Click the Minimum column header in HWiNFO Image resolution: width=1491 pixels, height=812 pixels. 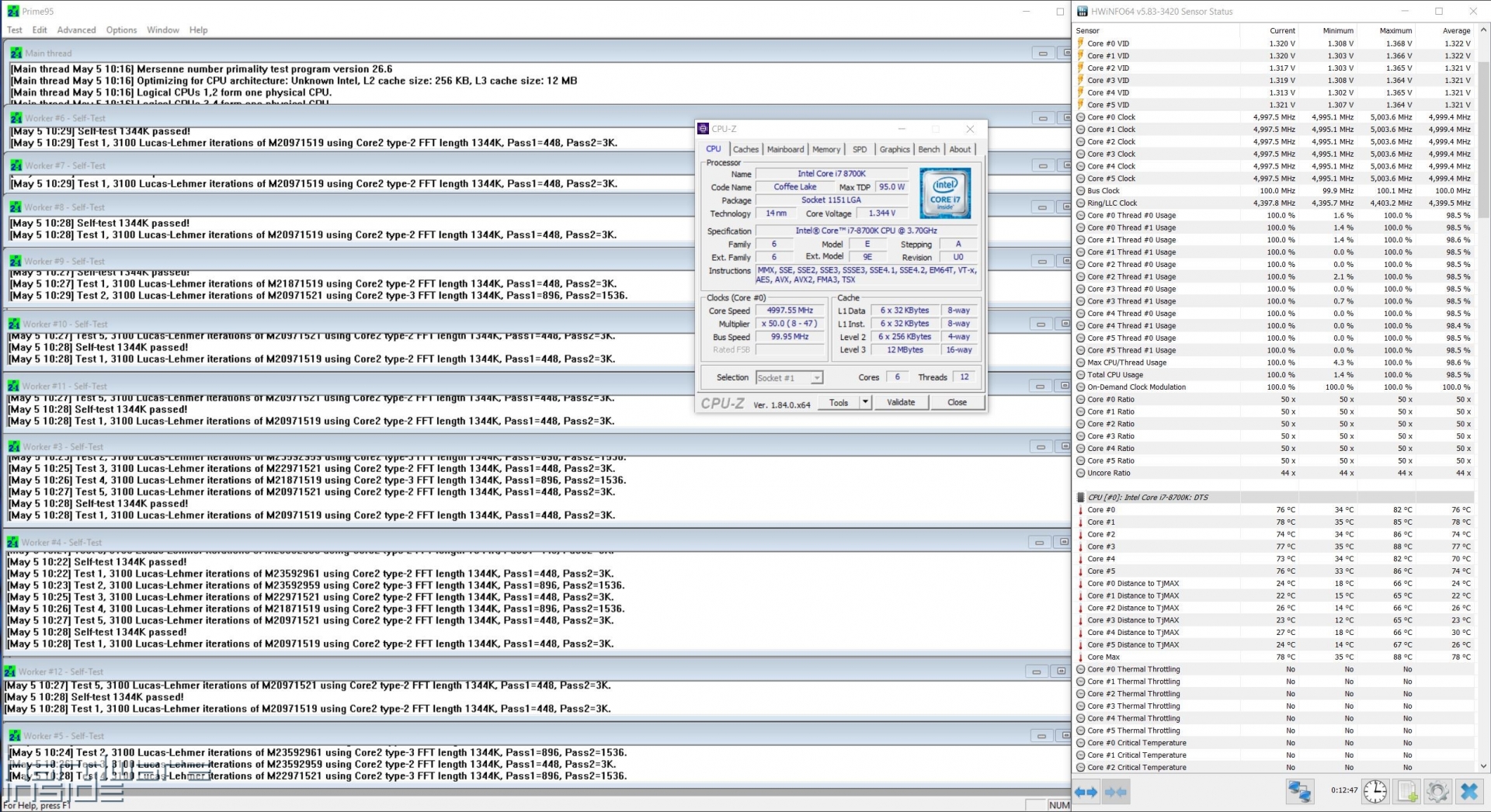[1328, 31]
